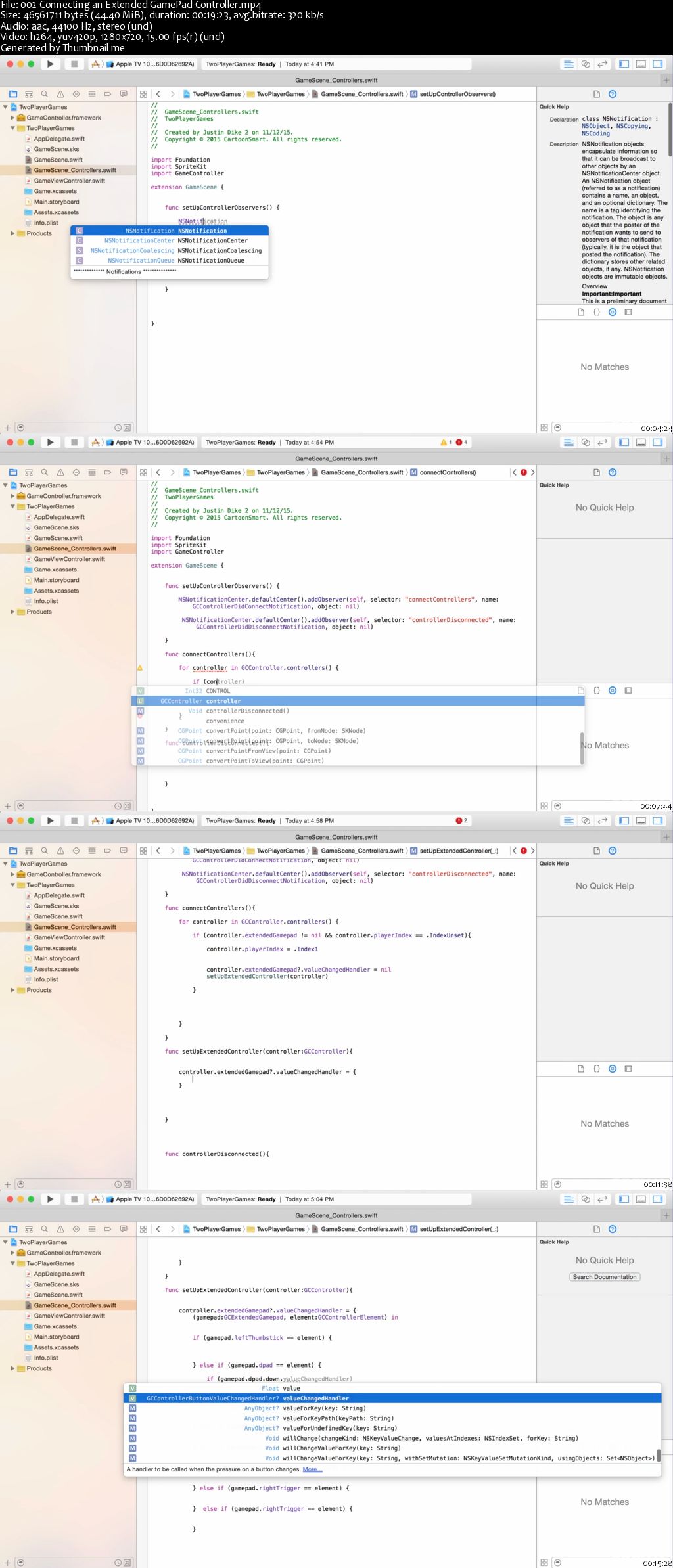Viewport: 673px width, 1568px height.
Task: Toggle utilities pane in 4:41 PM frame
Action: click(x=657, y=64)
